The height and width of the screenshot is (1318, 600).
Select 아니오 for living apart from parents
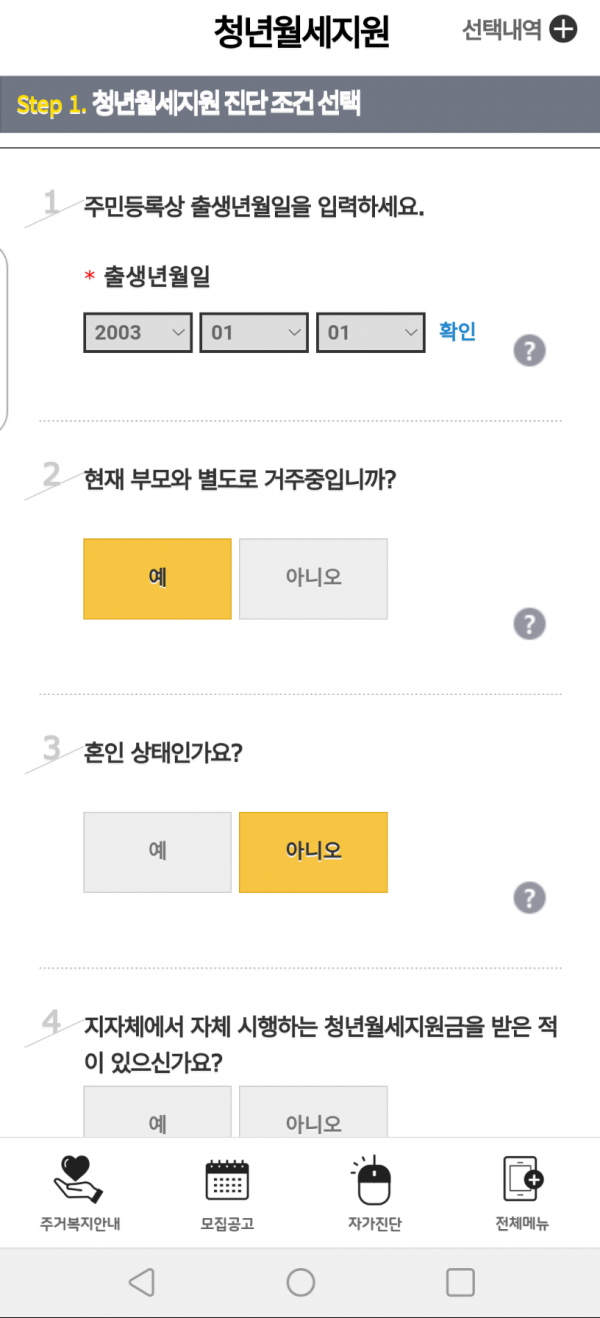313,578
